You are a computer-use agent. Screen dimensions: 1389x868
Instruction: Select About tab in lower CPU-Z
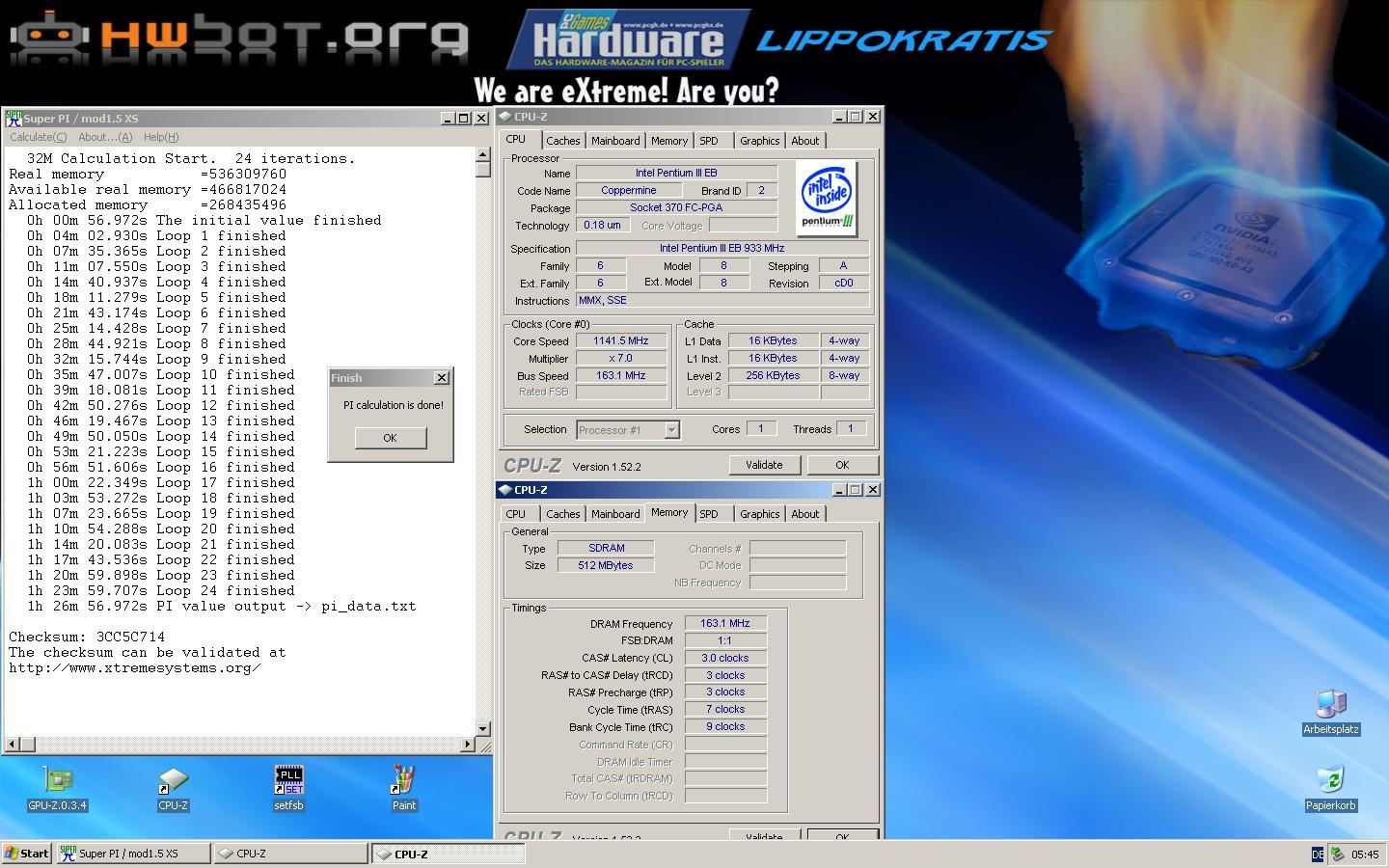pyautogui.click(x=805, y=514)
